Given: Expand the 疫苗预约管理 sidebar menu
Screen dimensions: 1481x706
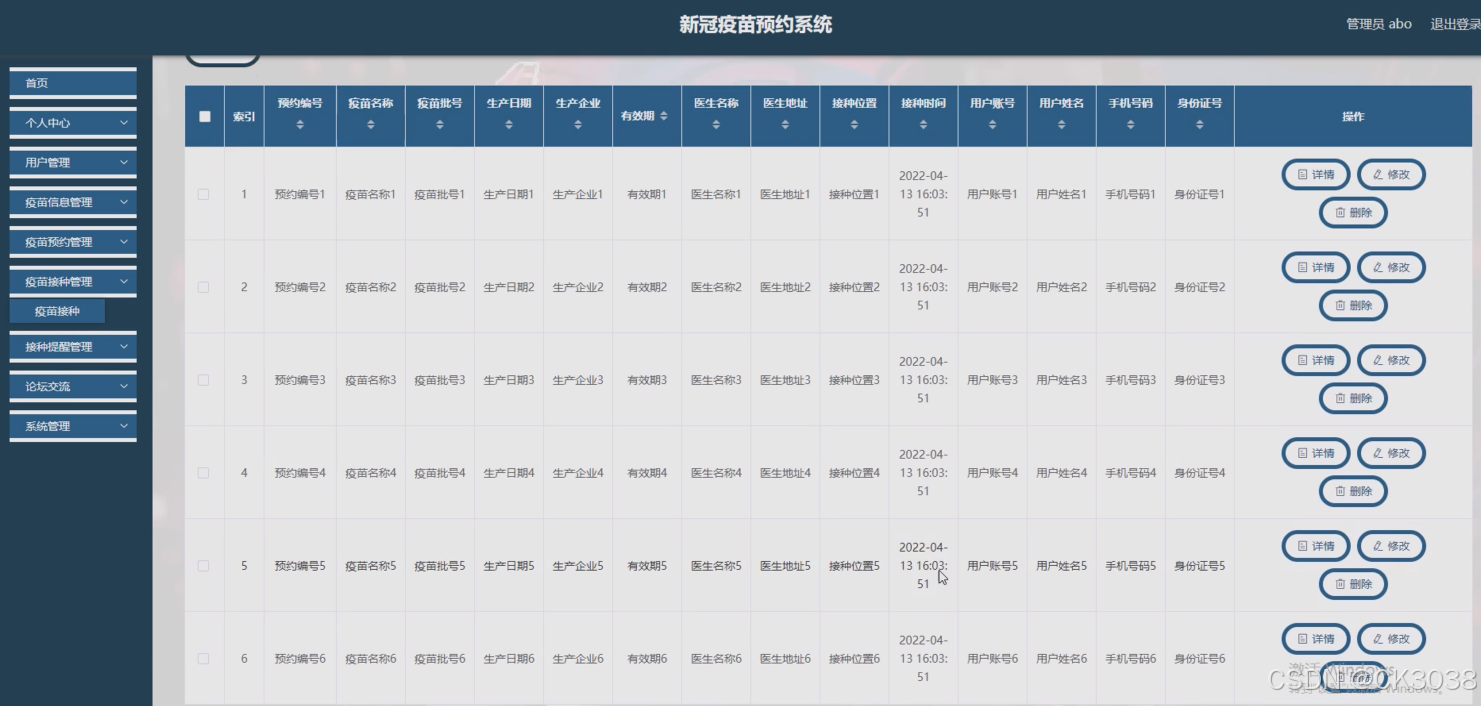Looking at the screenshot, I should coord(73,242).
